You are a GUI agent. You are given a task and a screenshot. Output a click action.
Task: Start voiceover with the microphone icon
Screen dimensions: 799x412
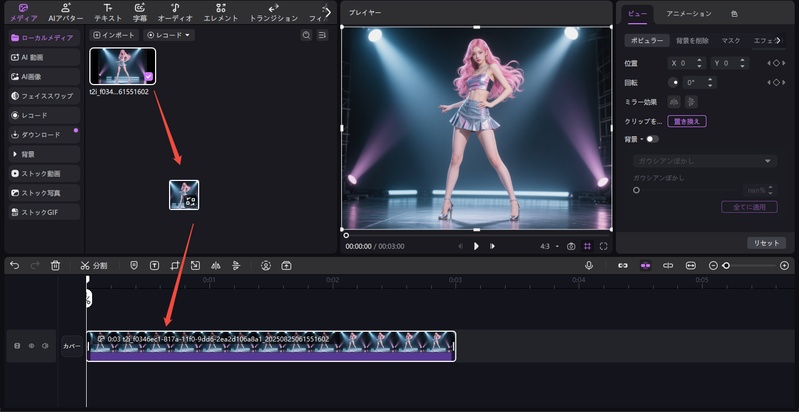pos(589,265)
